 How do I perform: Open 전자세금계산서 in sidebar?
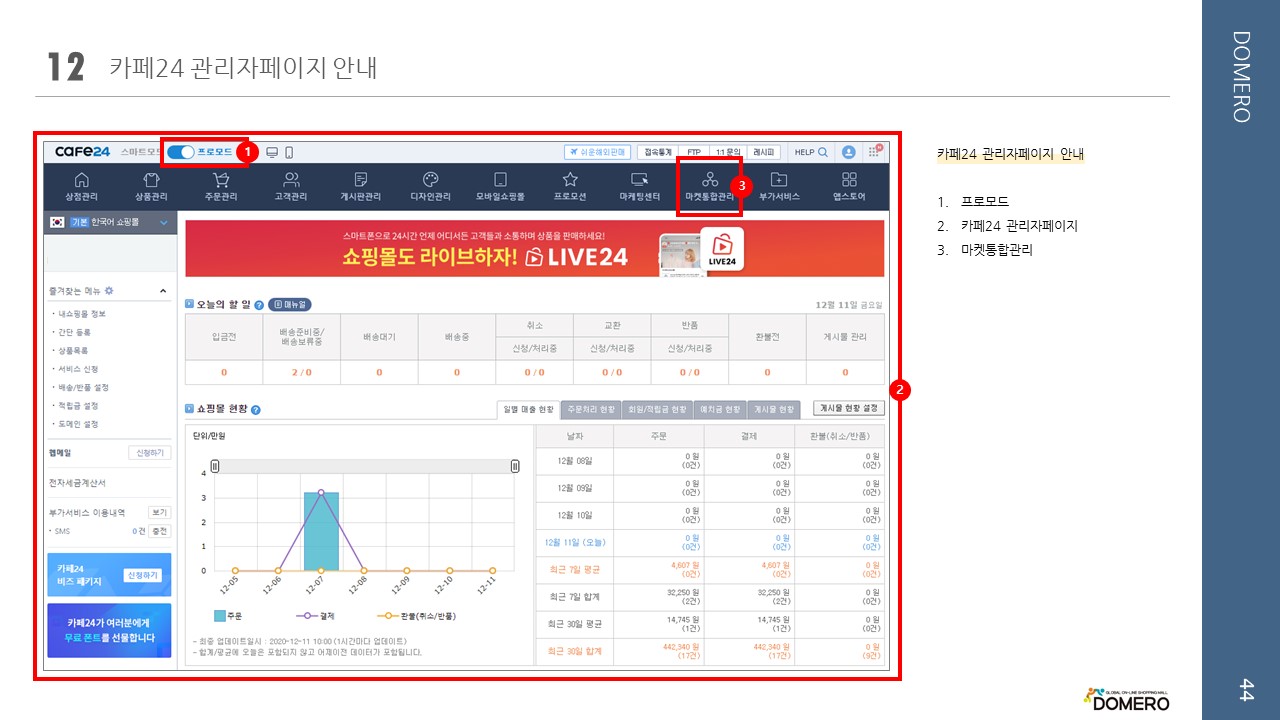77,483
